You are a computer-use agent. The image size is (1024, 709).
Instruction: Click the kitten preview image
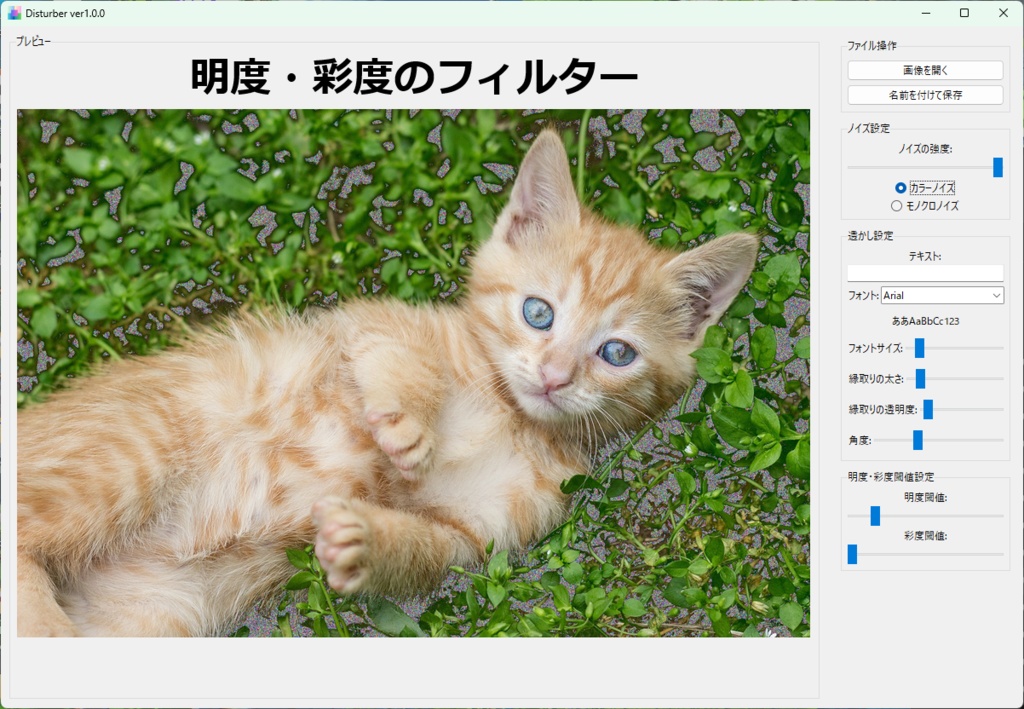click(x=413, y=375)
